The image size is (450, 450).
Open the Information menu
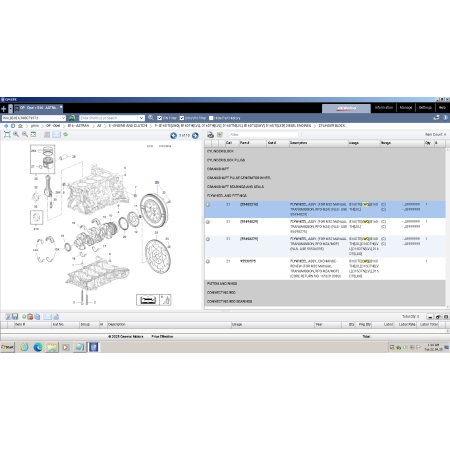coord(384,108)
